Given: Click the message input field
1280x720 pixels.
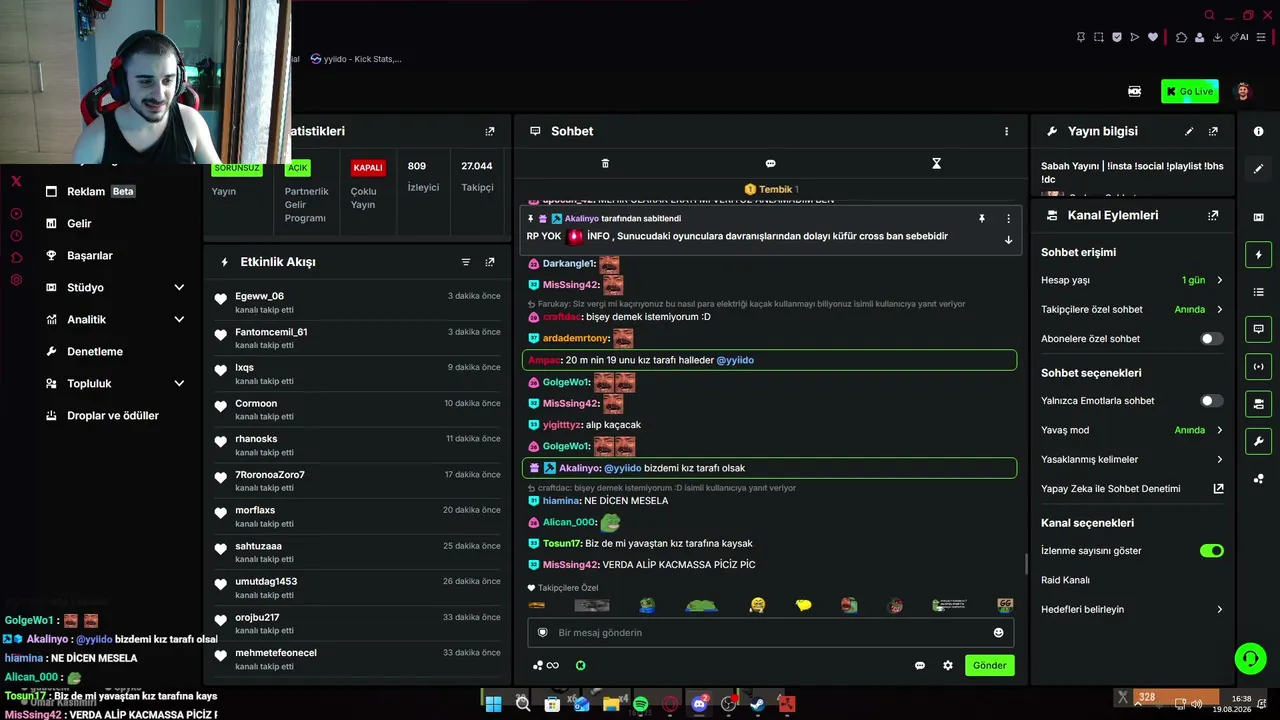Looking at the screenshot, I should [771, 632].
